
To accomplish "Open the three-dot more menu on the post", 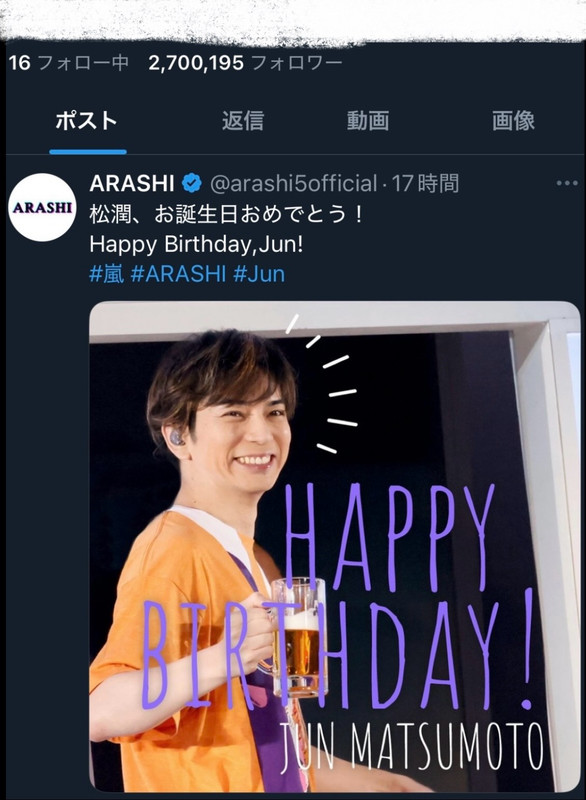I will (567, 183).
